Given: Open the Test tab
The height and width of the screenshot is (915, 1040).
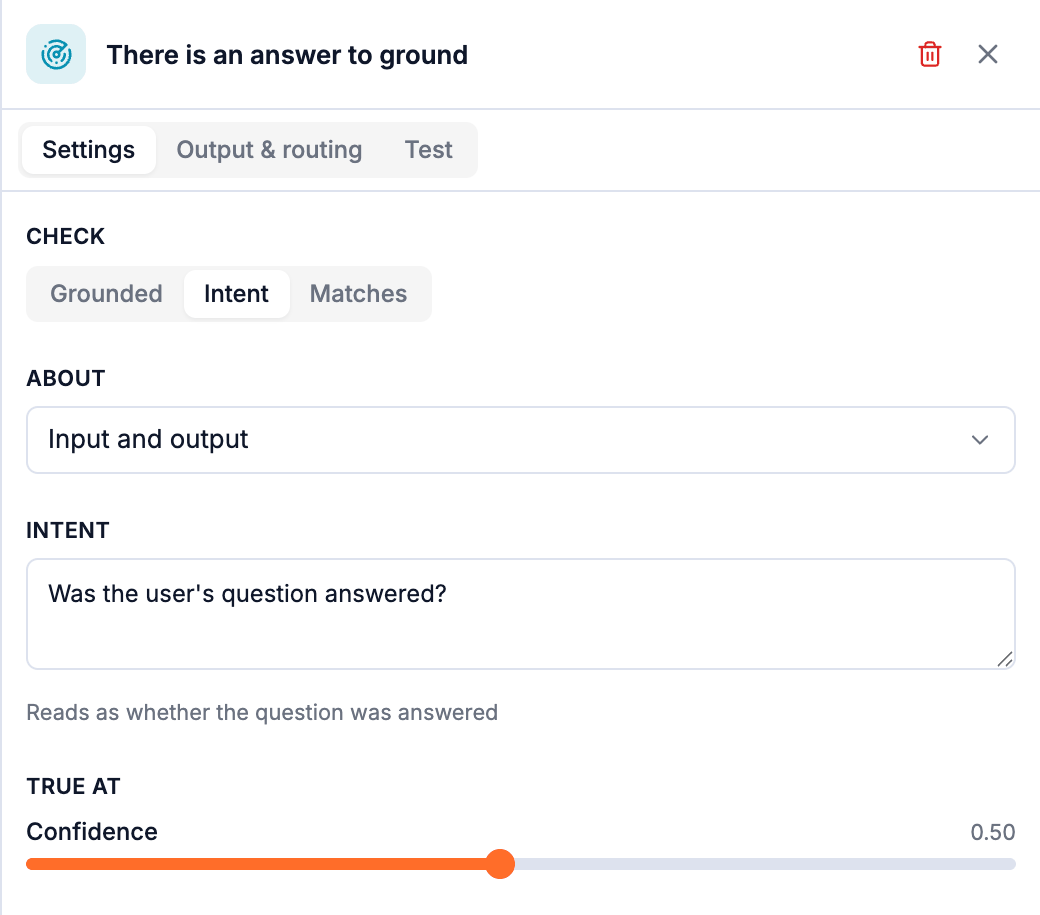Looking at the screenshot, I should pos(428,150).
